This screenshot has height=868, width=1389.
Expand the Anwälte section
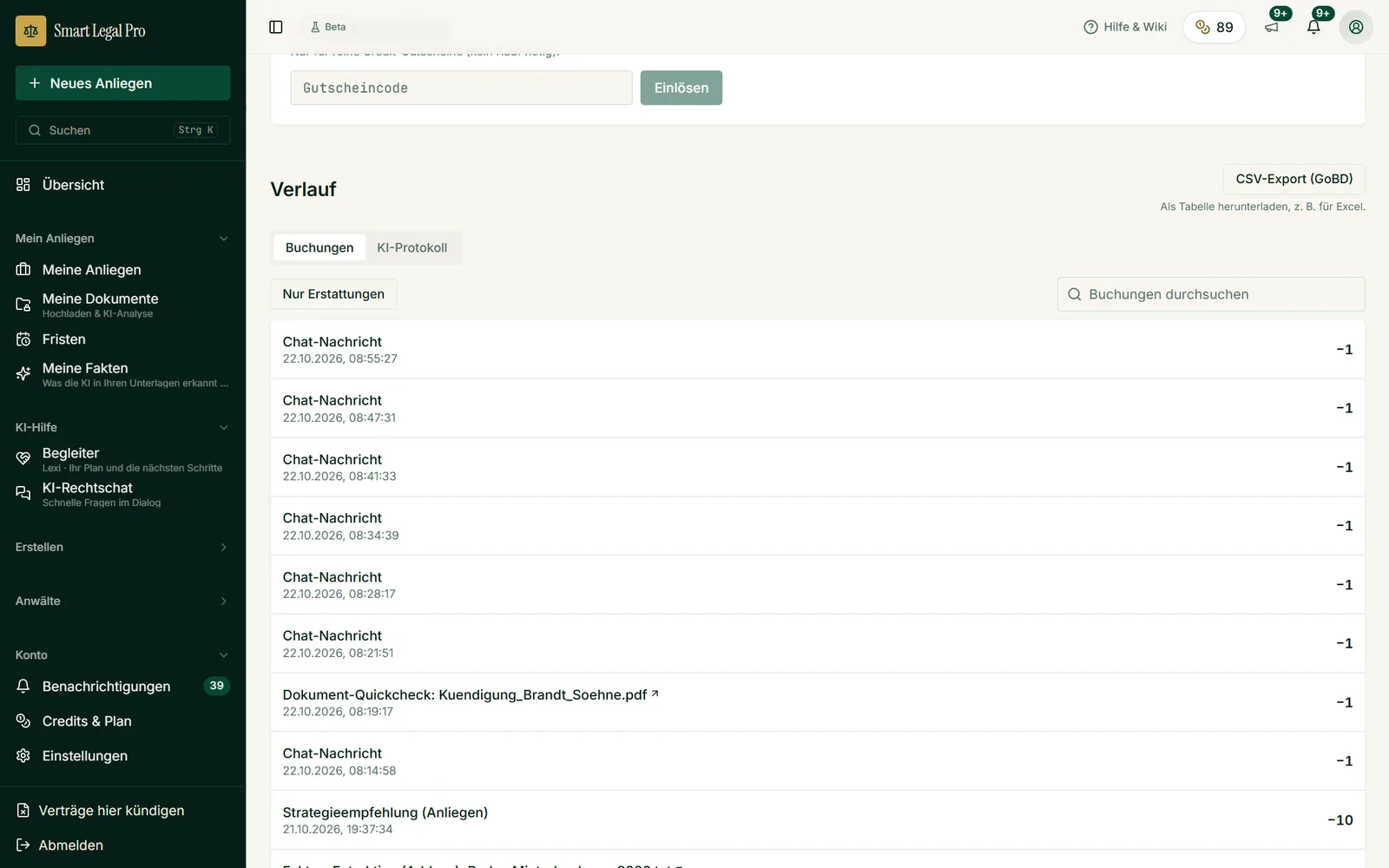[x=122, y=601]
